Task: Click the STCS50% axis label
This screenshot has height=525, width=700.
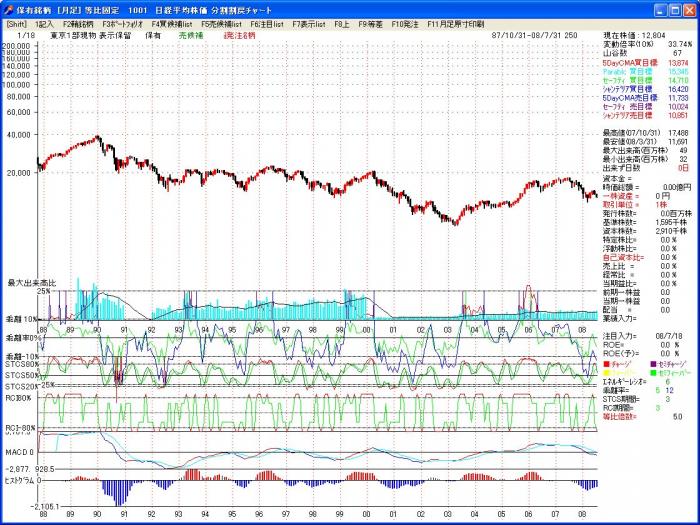Action: (21, 375)
